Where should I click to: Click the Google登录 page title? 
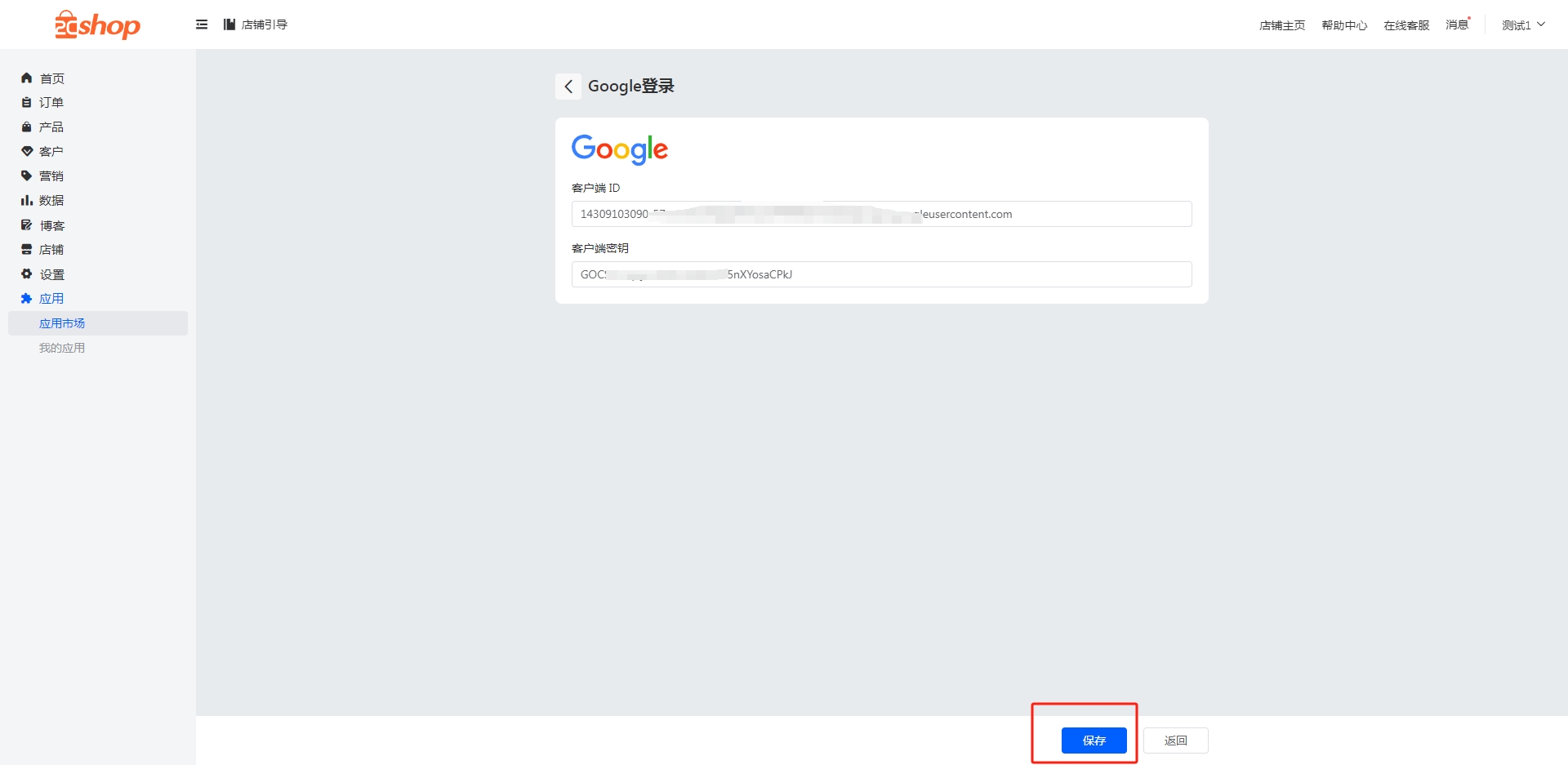click(x=631, y=87)
